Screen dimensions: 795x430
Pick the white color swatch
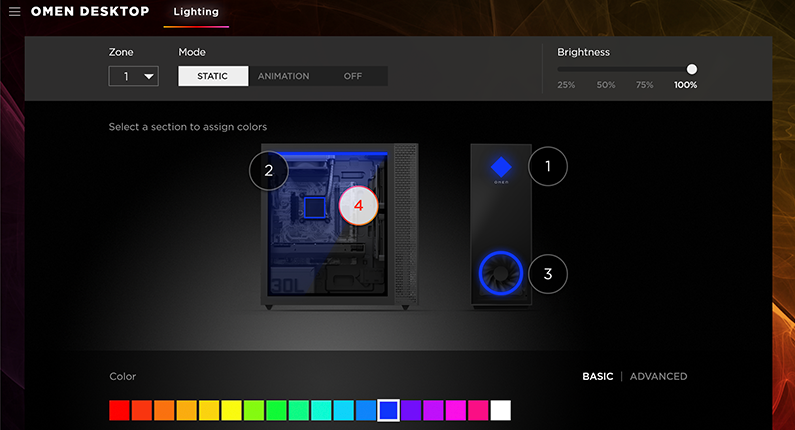tap(500, 410)
